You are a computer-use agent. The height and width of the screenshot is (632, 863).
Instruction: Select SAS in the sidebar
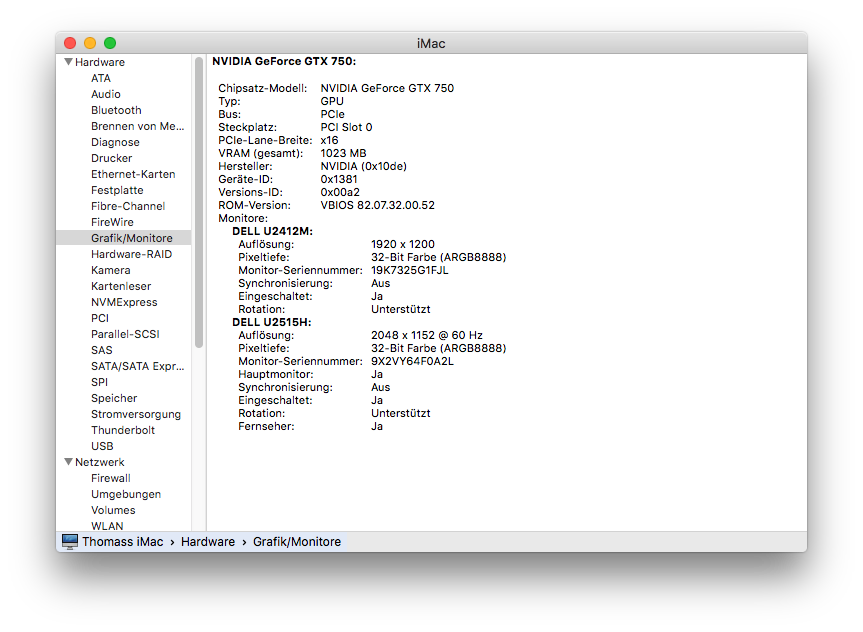[101, 350]
